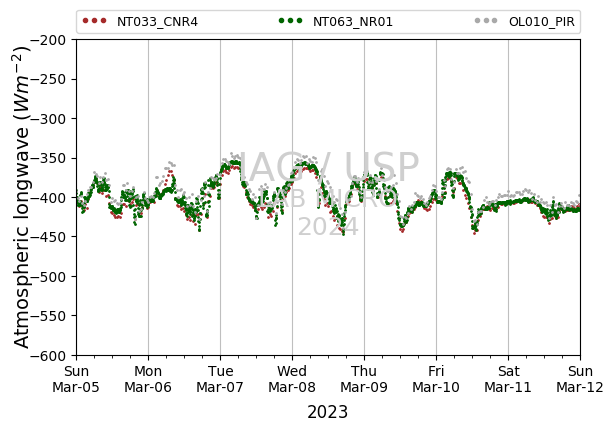Click the gray OL010_PIR legend marker
Viewport: 614px width, 432px height.
coord(486,20)
